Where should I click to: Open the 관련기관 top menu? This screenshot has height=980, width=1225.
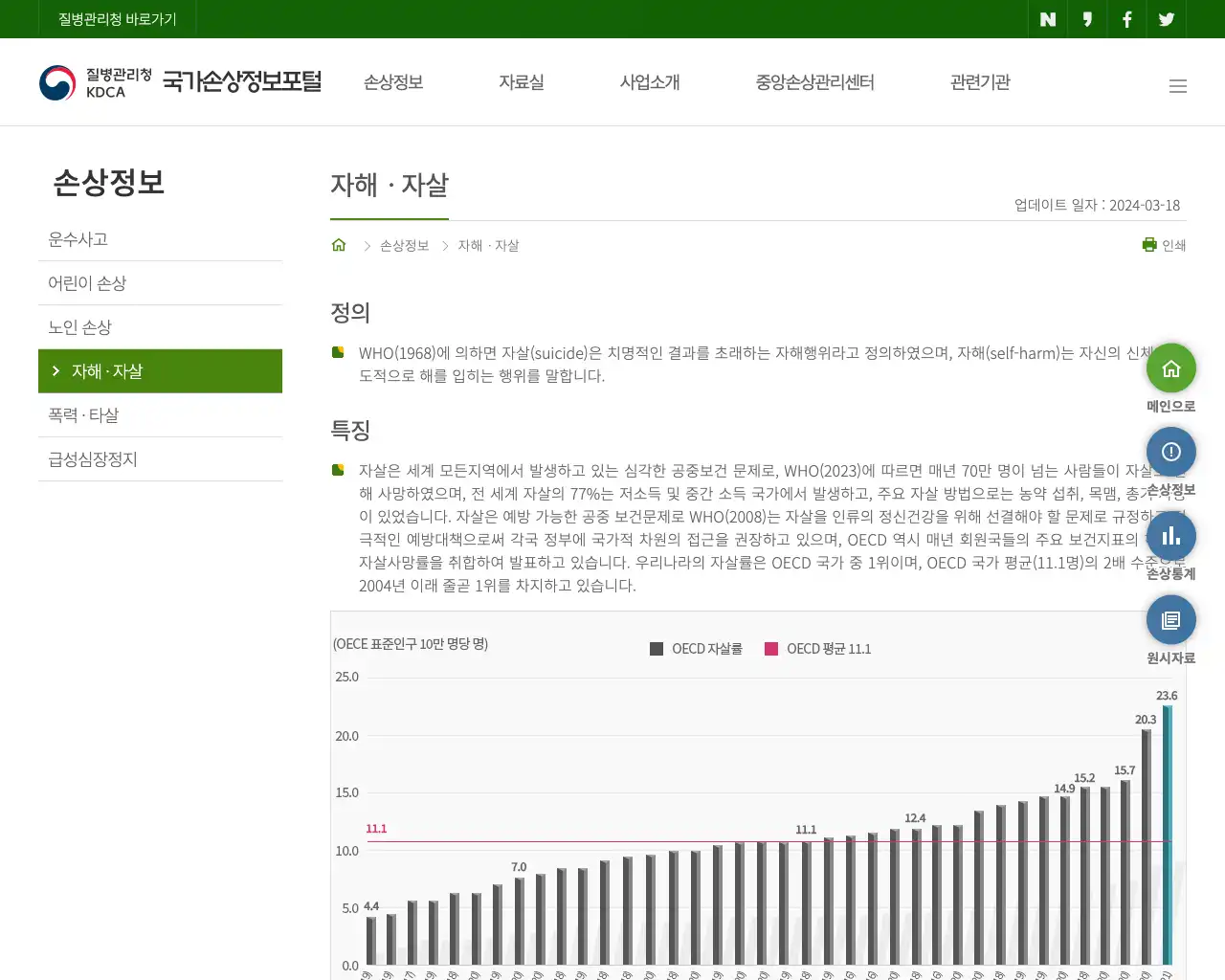click(x=980, y=82)
